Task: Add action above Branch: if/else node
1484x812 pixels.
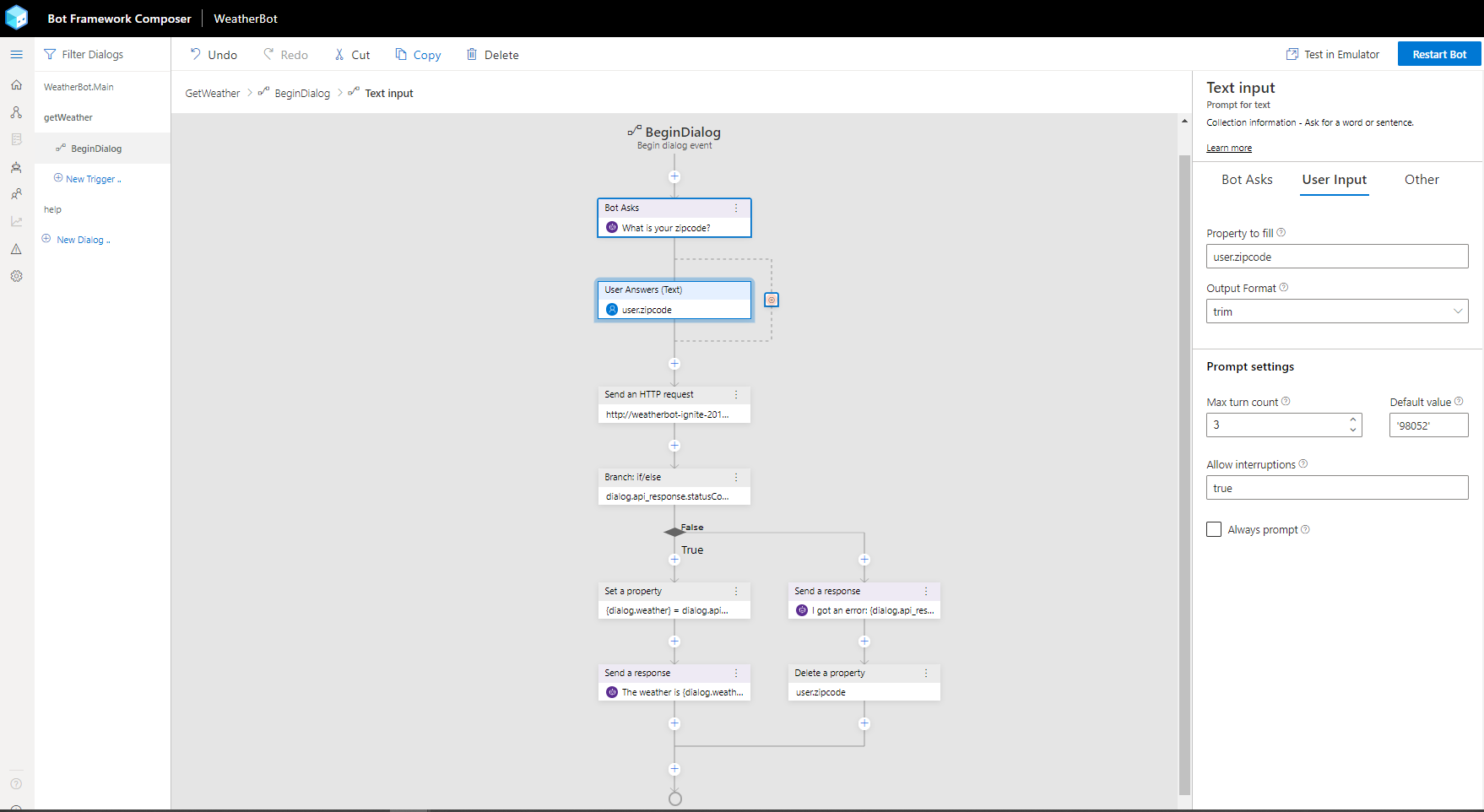Action: coord(674,446)
